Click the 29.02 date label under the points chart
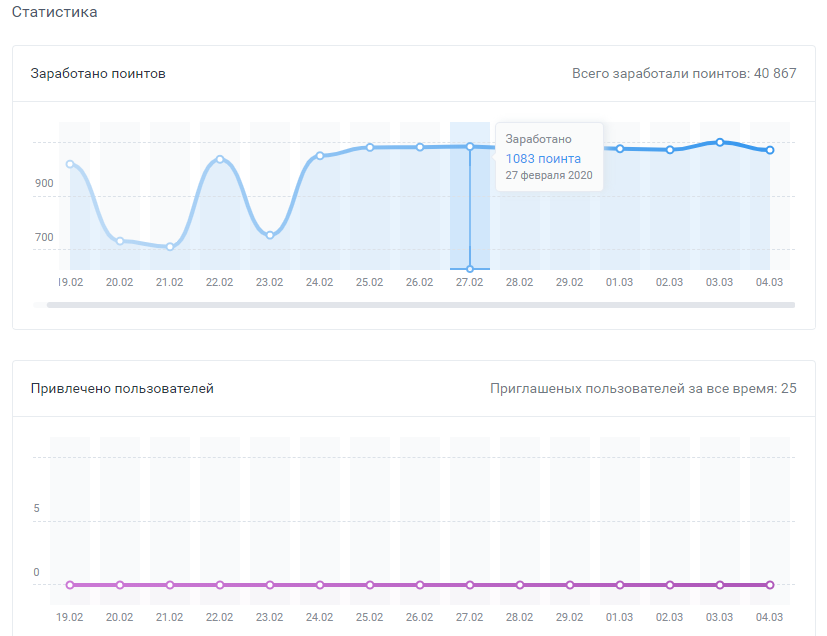Image resolution: width=827 pixels, height=636 pixels. click(570, 282)
